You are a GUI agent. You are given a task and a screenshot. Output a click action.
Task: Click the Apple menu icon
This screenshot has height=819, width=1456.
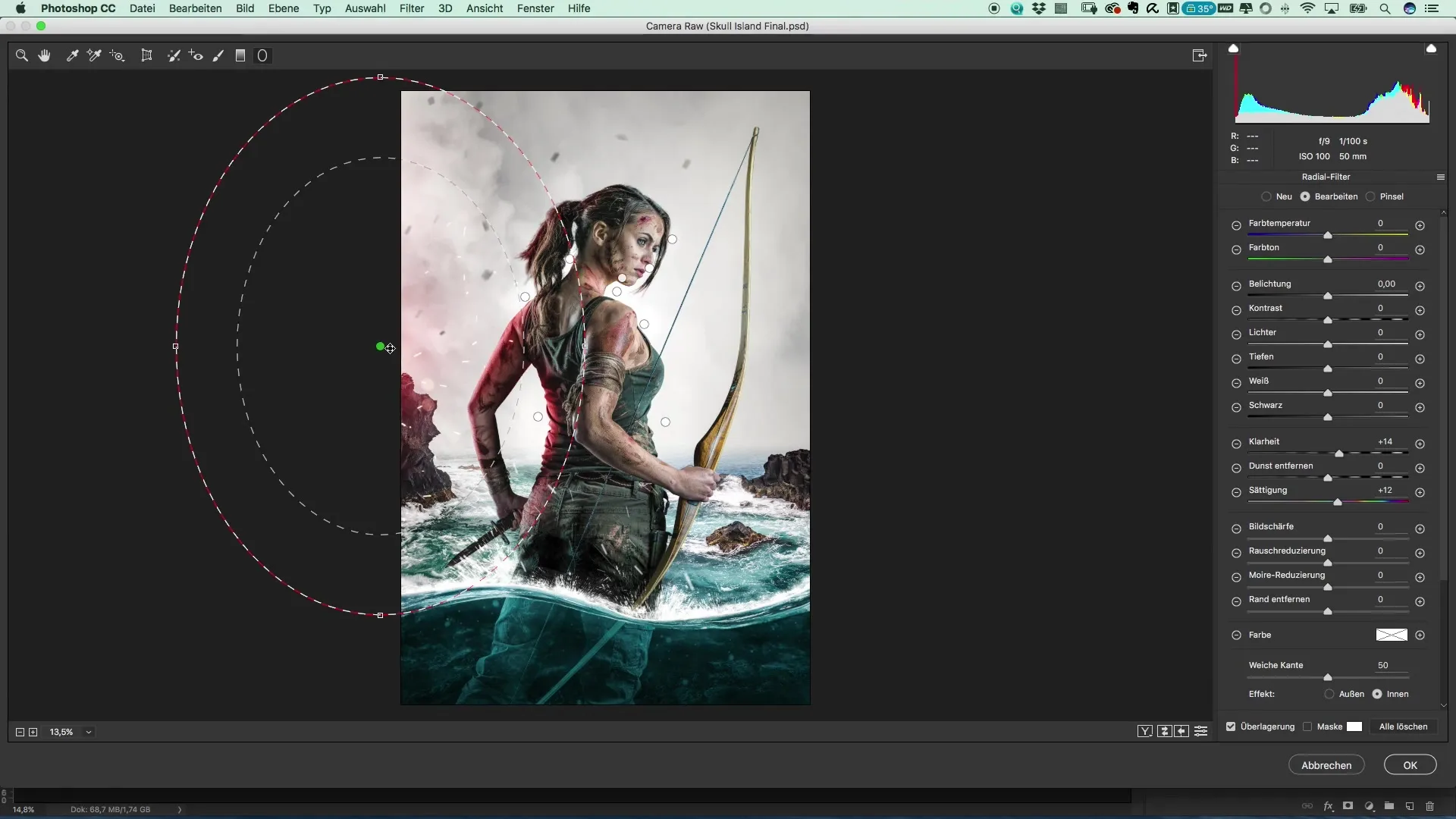click(20, 8)
